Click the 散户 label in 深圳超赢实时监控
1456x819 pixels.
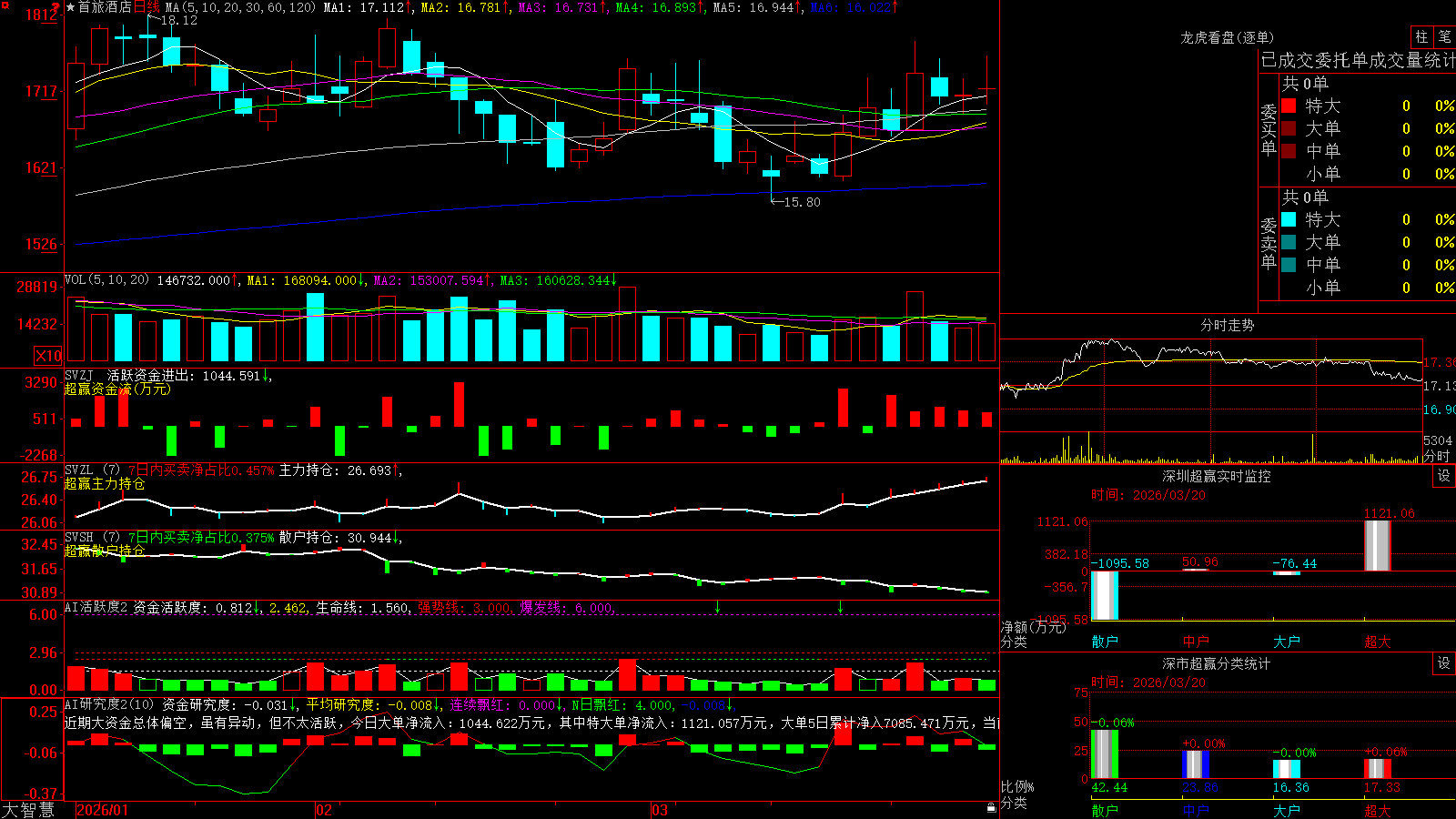click(1105, 642)
